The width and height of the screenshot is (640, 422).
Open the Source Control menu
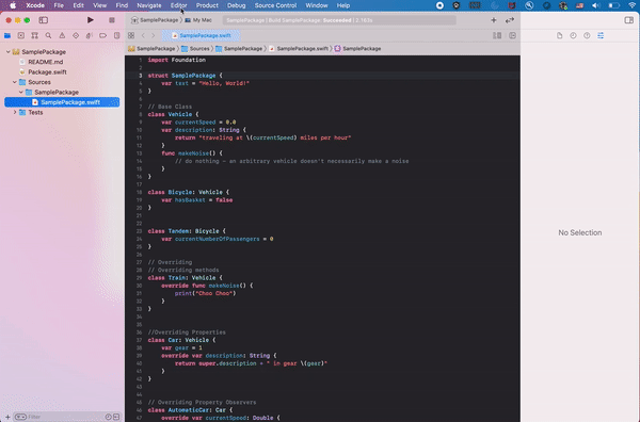[x=276, y=5]
